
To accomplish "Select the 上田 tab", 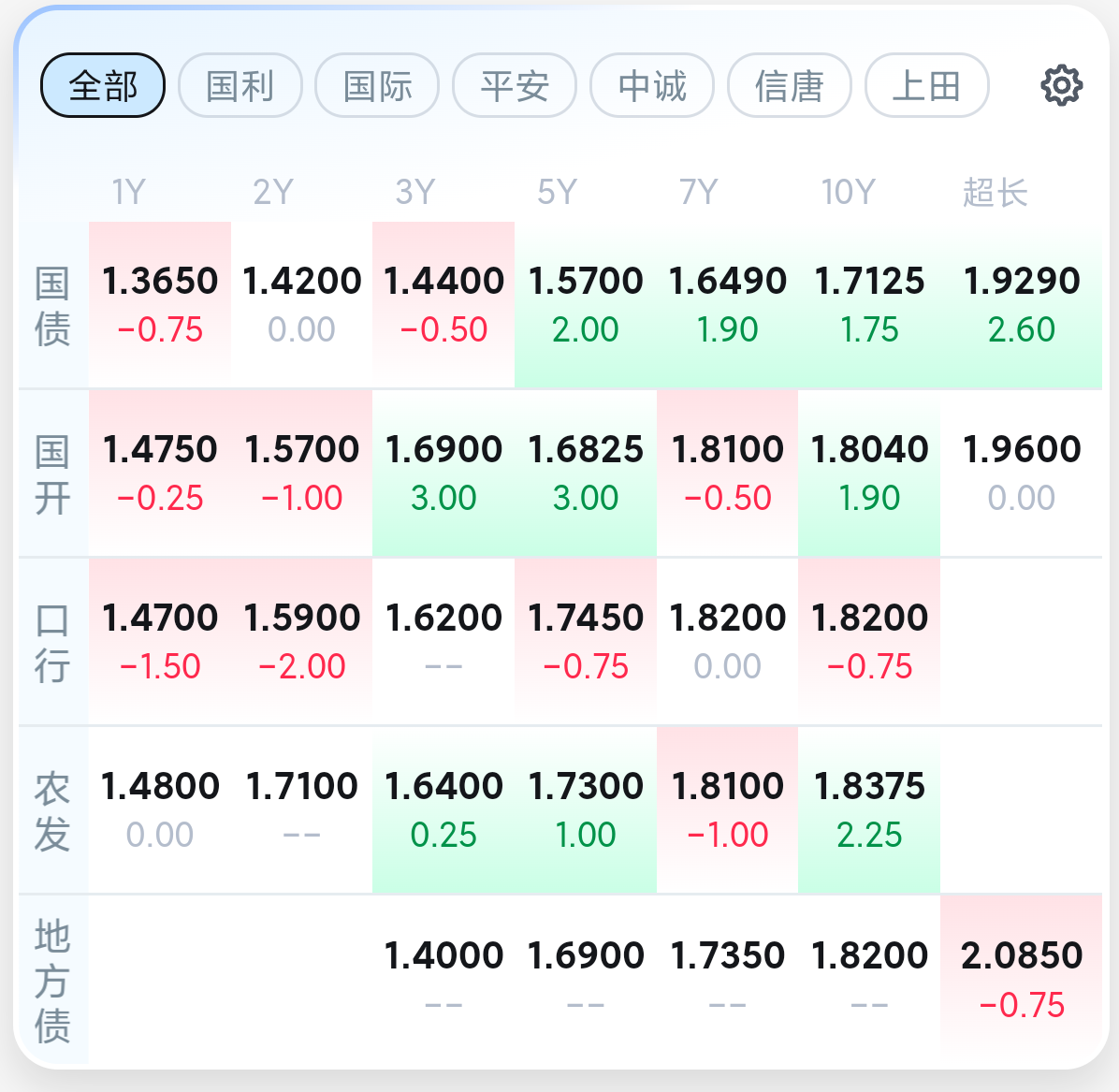I will pyautogui.click(x=926, y=86).
